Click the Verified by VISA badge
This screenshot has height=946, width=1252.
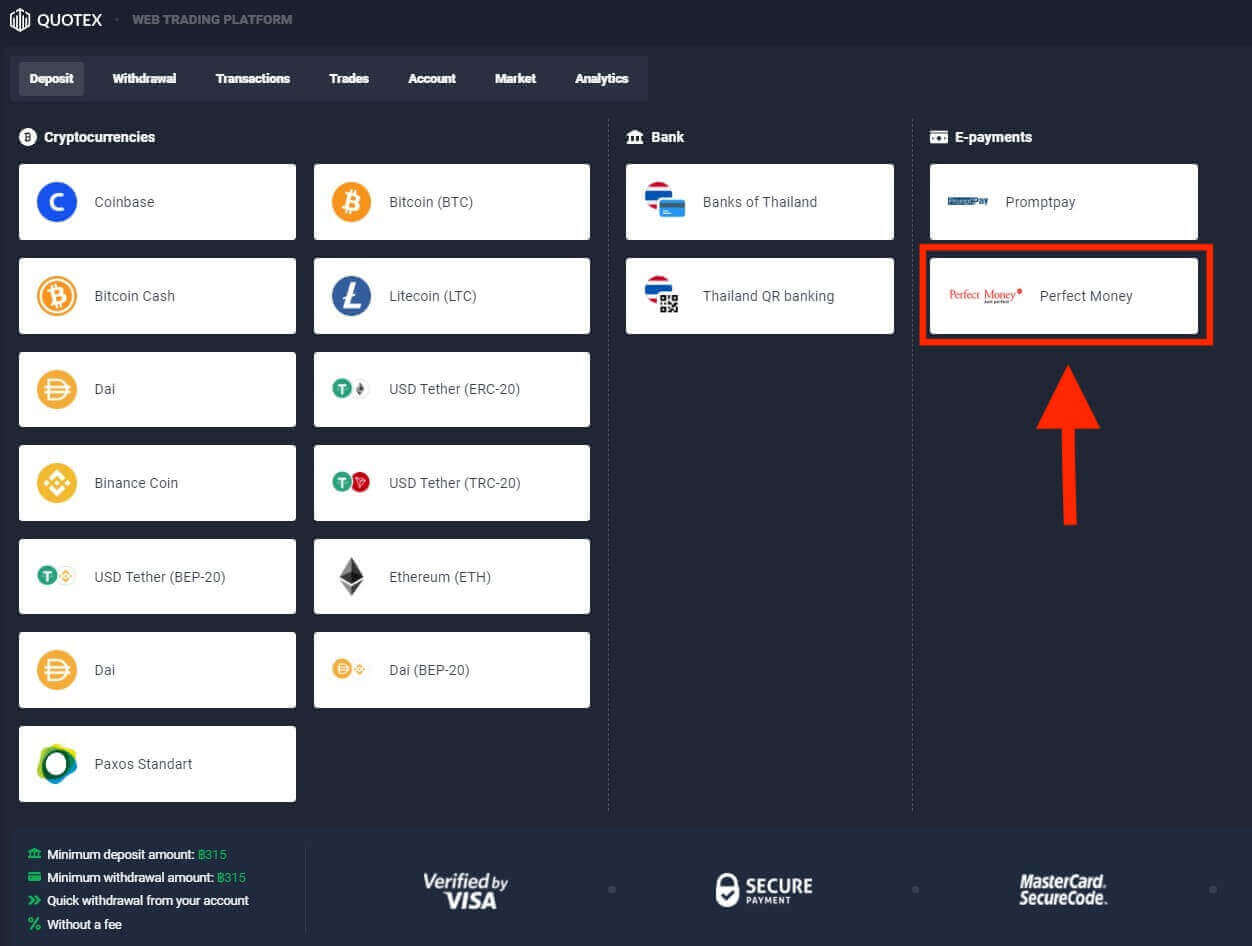(465, 889)
